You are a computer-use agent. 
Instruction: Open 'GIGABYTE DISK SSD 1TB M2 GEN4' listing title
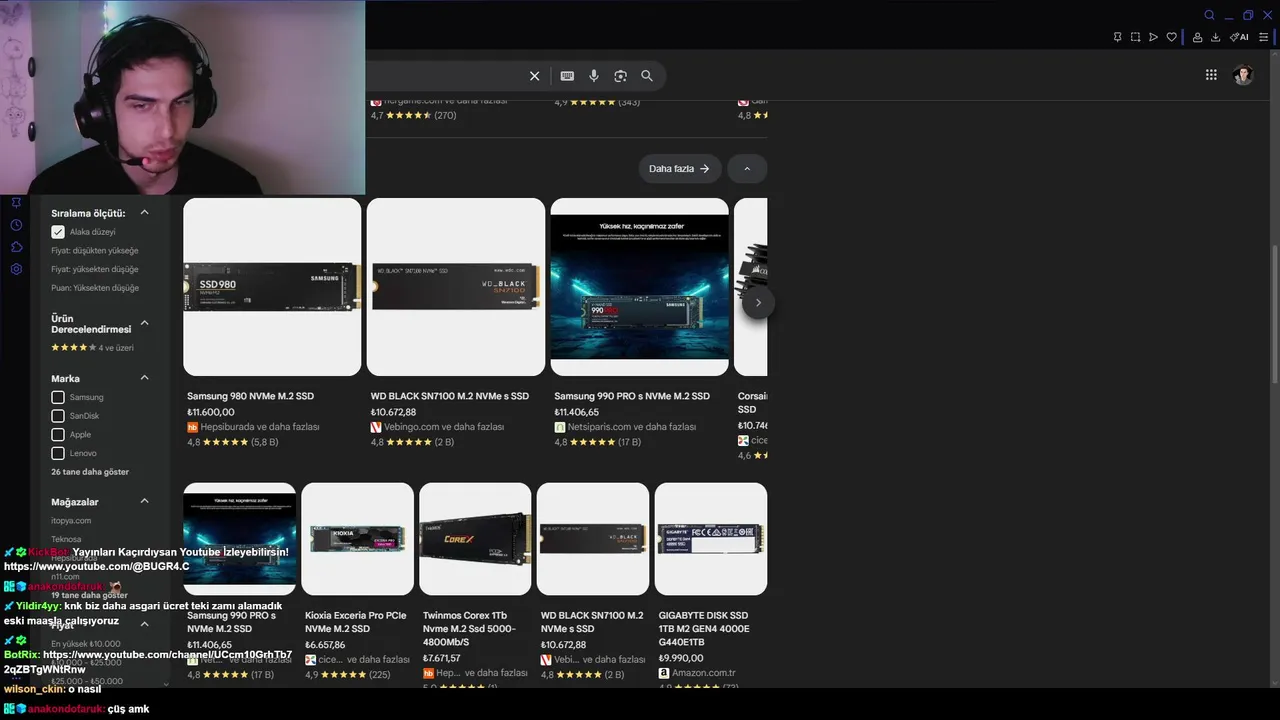(x=704, y=629)
